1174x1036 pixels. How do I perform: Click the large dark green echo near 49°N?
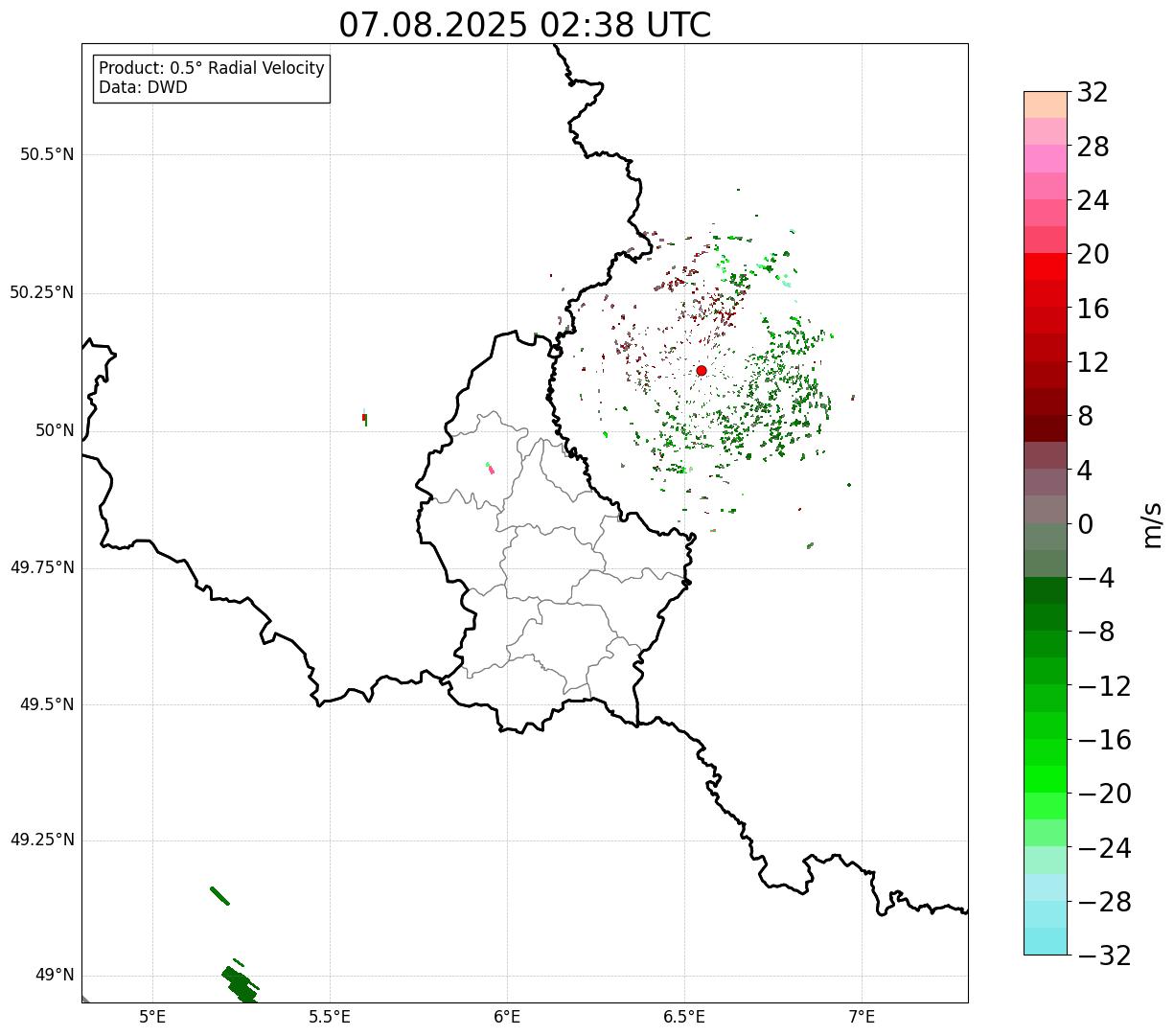click(x=240, y=983)
